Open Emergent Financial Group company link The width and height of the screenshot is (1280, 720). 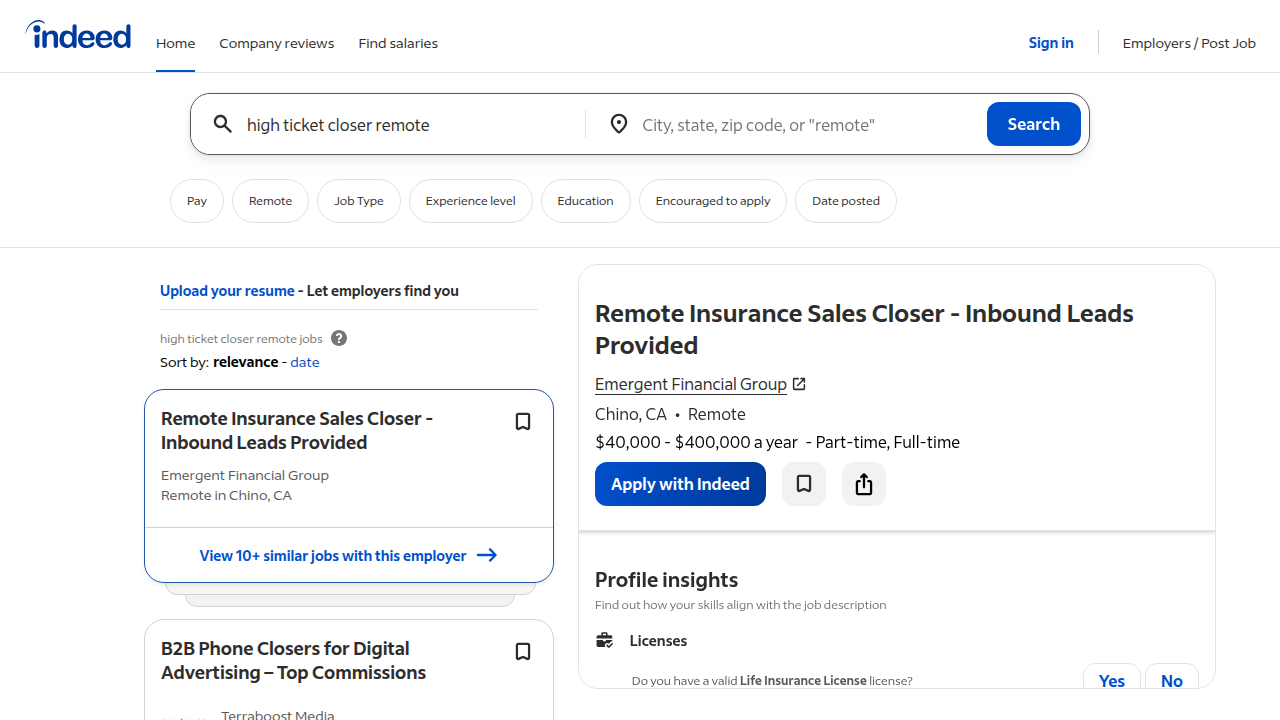click(691, 384)
